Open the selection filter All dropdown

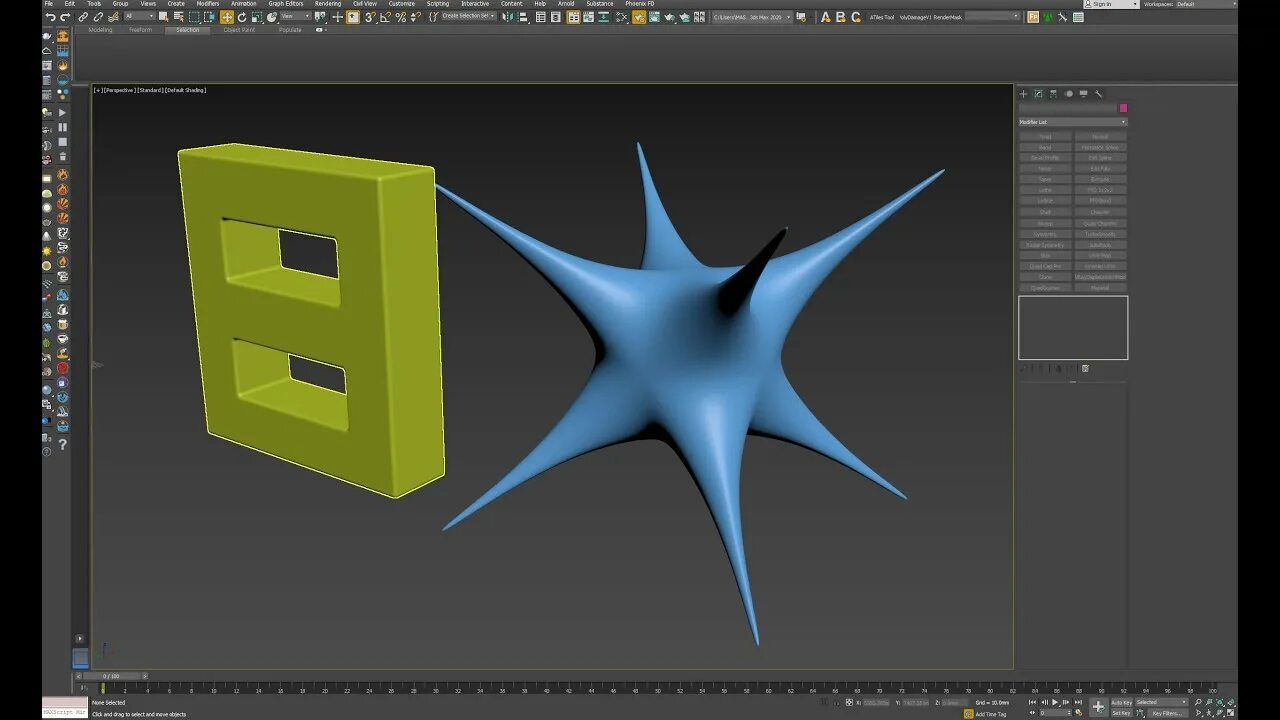pos(139,17)
